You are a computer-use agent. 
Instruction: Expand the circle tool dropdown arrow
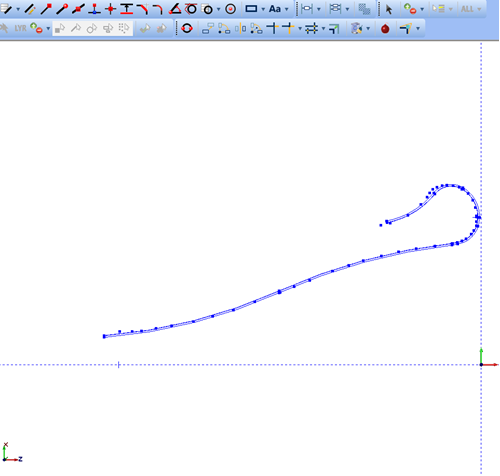[x=219, y=9]
